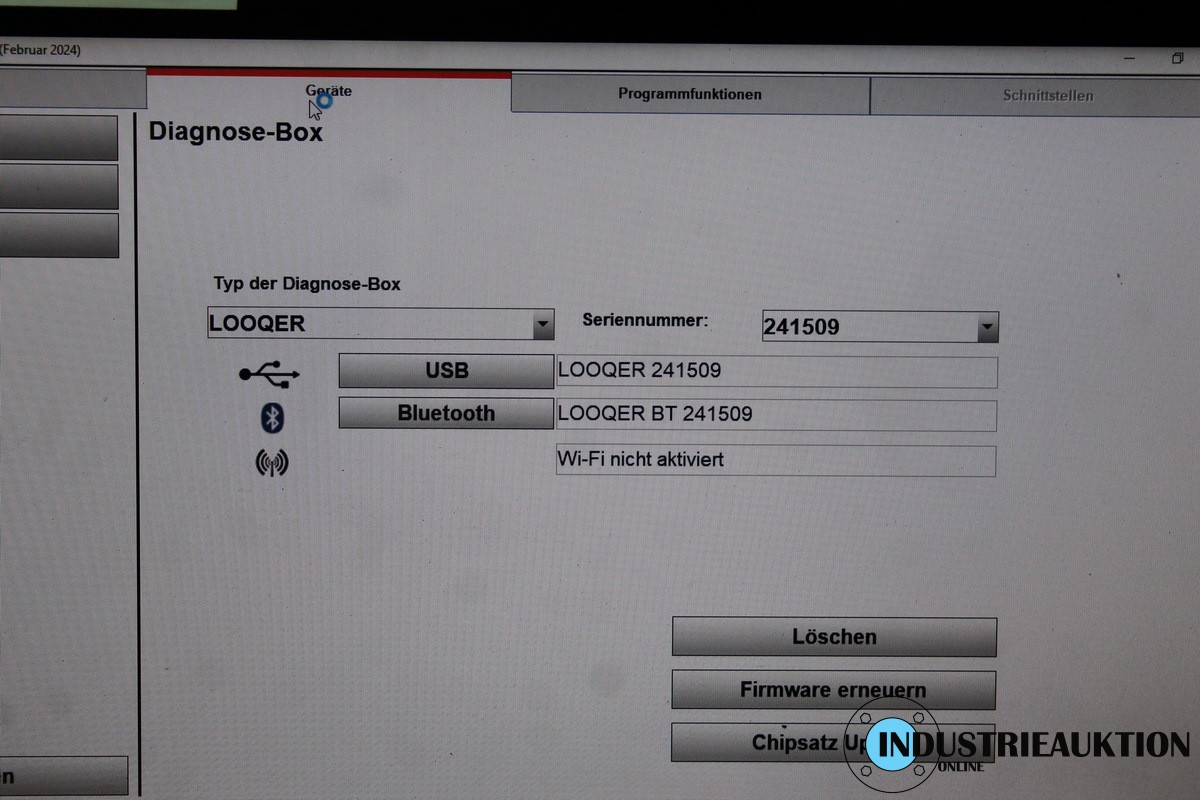1200x800 pixels.
Task: Click the Löschen button
Action: tap(834, 637)
